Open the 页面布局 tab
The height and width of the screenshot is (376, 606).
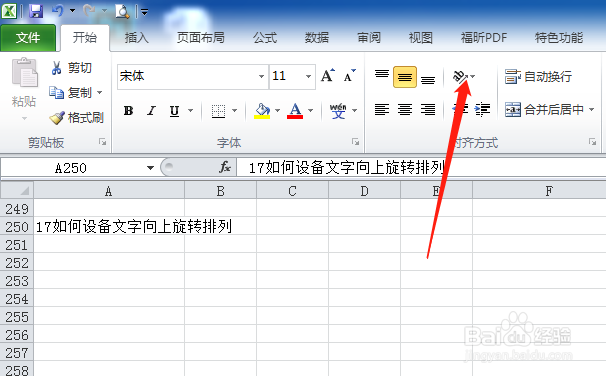(201, 37)
